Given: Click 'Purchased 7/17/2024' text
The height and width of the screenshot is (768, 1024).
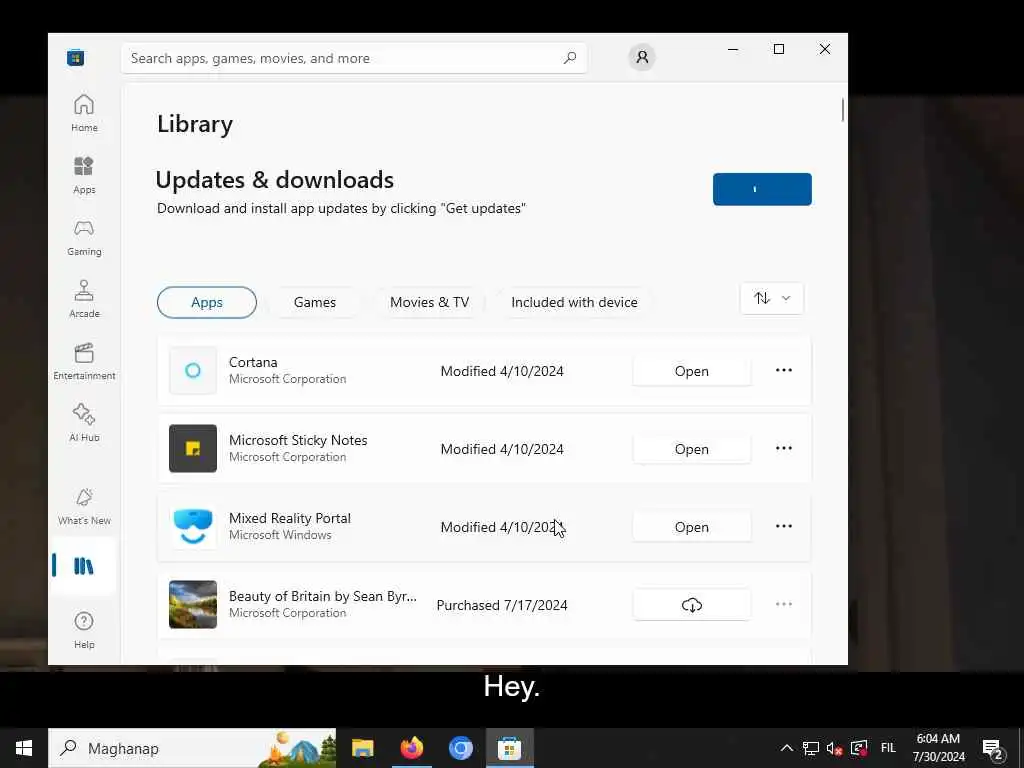Looking at the screenshot, I should (502, 605).
